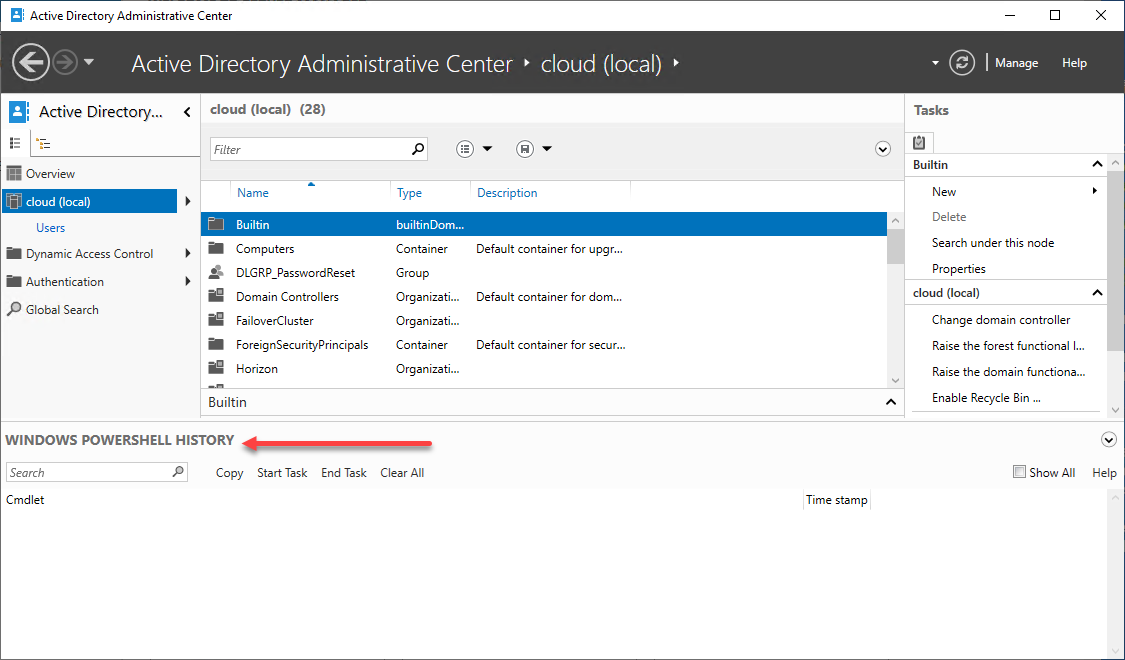Image resolution: width=1125 pixels, height=660 pixels.
Task: Select the Computers container row
Action: tap(544, 248)
